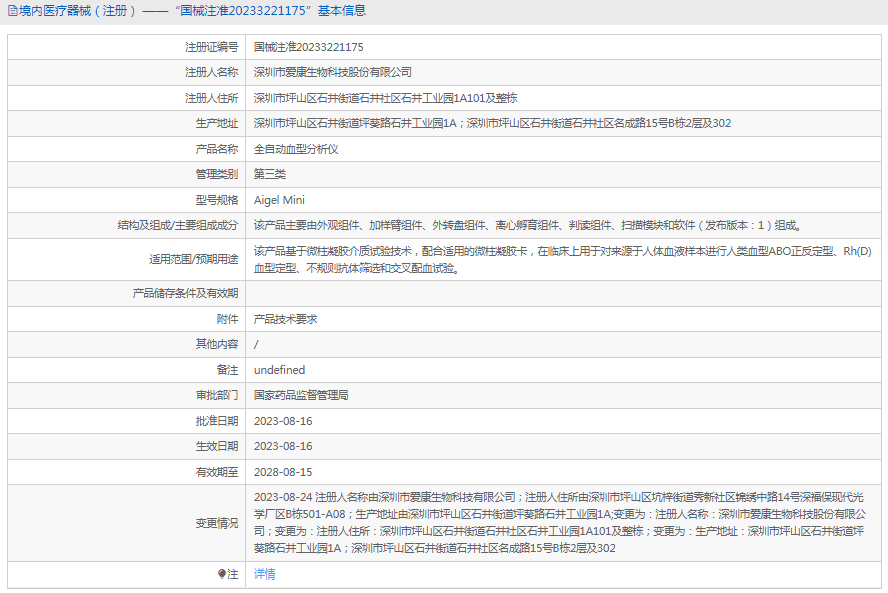Click the 批准日期 value 2023-08-16
The width and height of the screenshot is (888, 593).
(283, 421)
